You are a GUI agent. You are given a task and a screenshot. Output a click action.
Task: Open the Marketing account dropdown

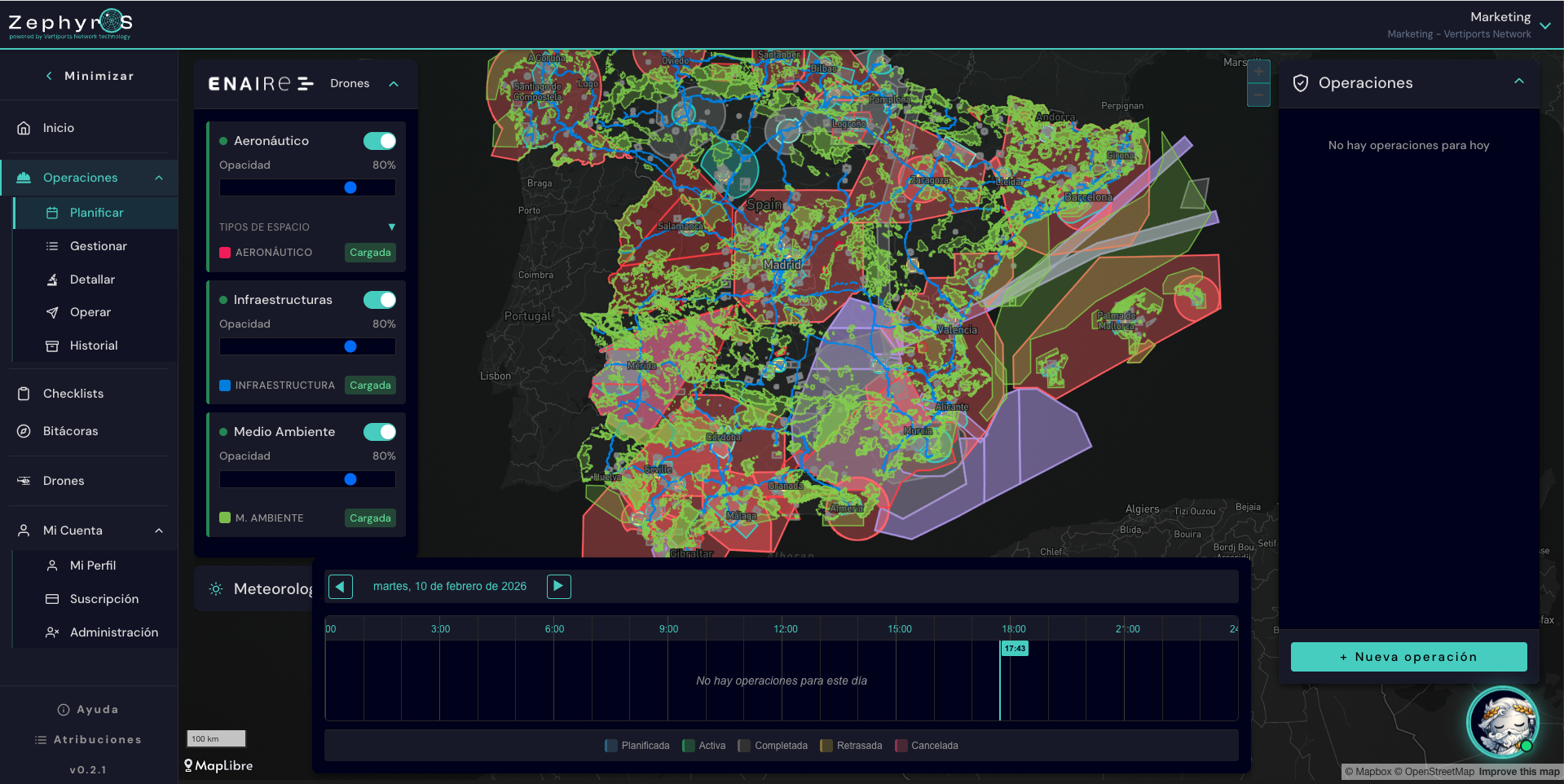1544,25
